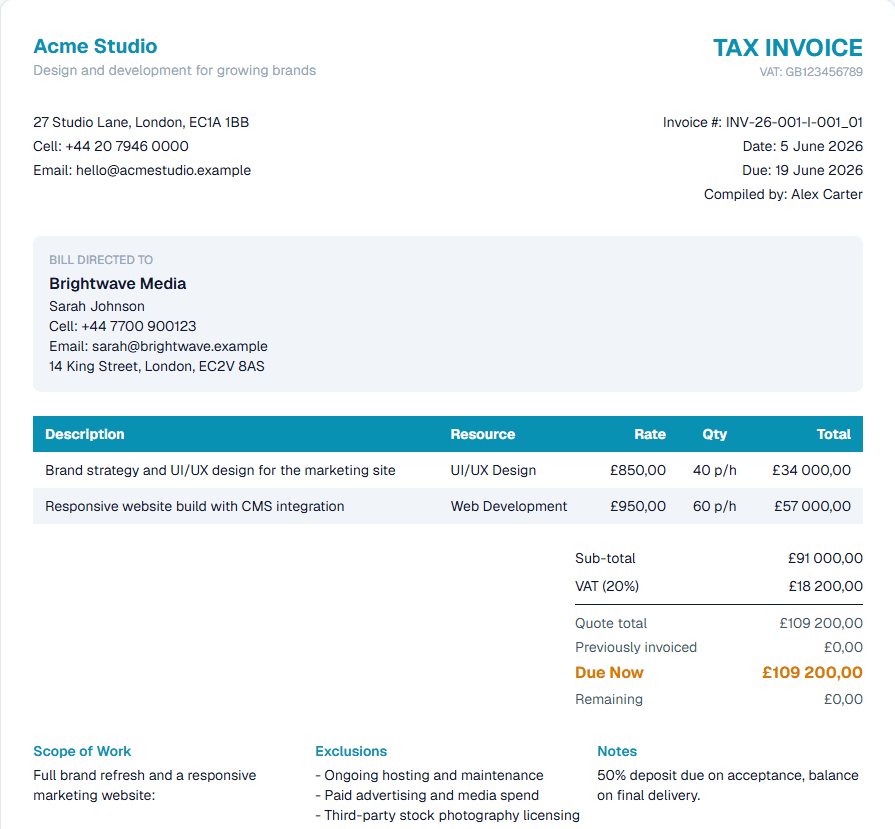This screenshot has width=895, height=829.
Task: Select the phone number +44 20 7946 0000
Action: pos(127,146)
